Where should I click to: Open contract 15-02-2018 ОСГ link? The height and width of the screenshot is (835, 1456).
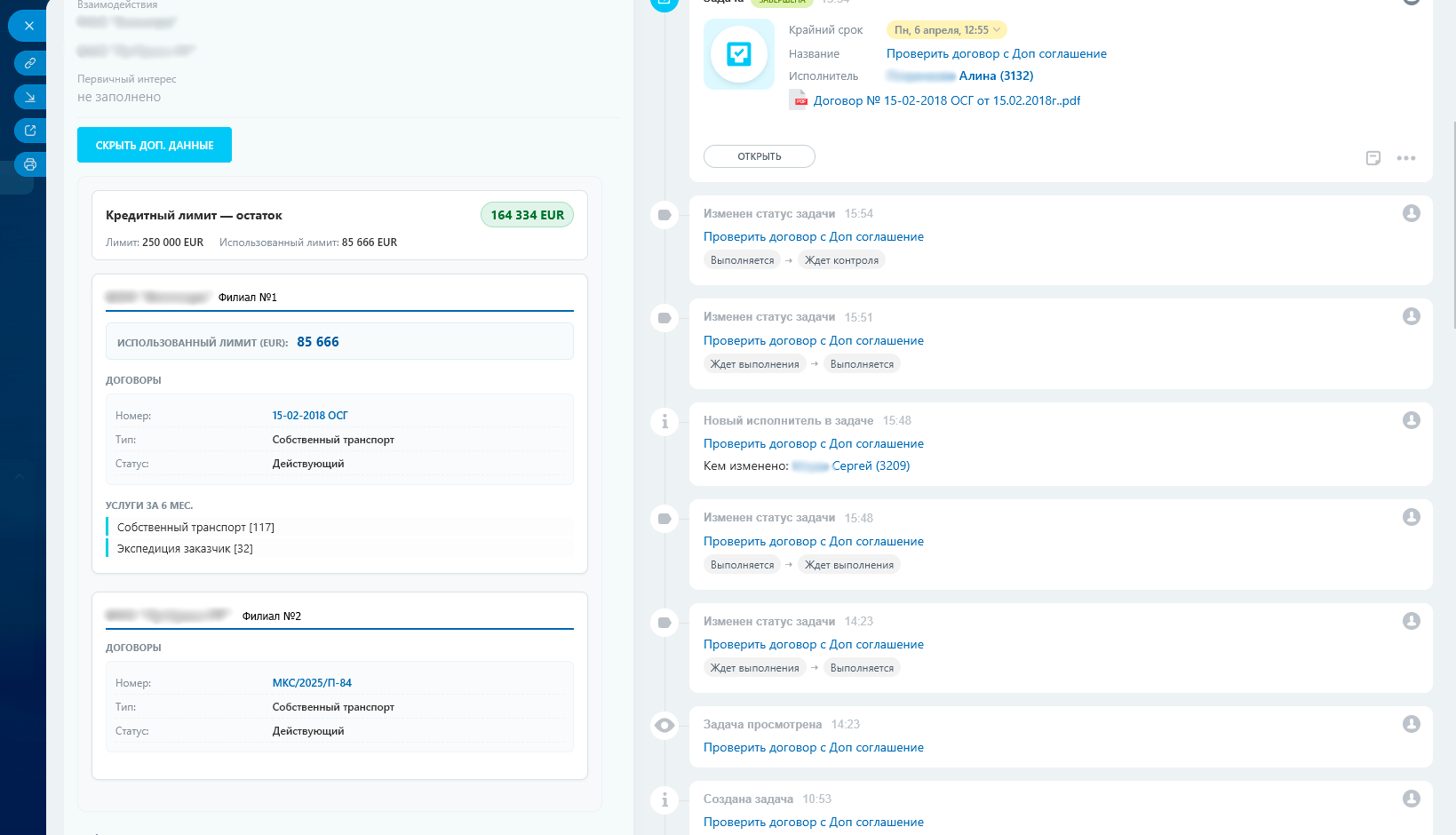tap(310, 416)
